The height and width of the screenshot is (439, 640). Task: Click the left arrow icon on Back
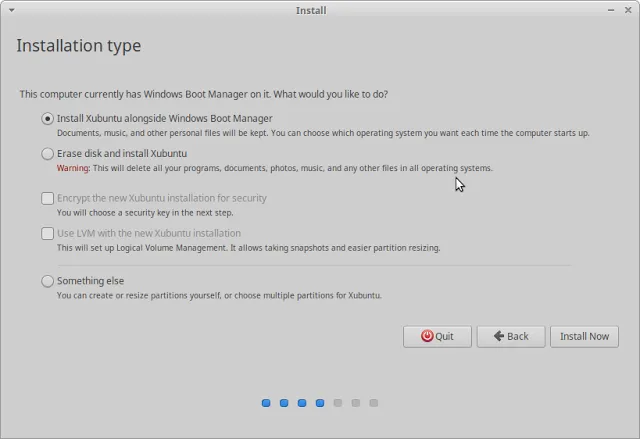click(x=497, y=336)
